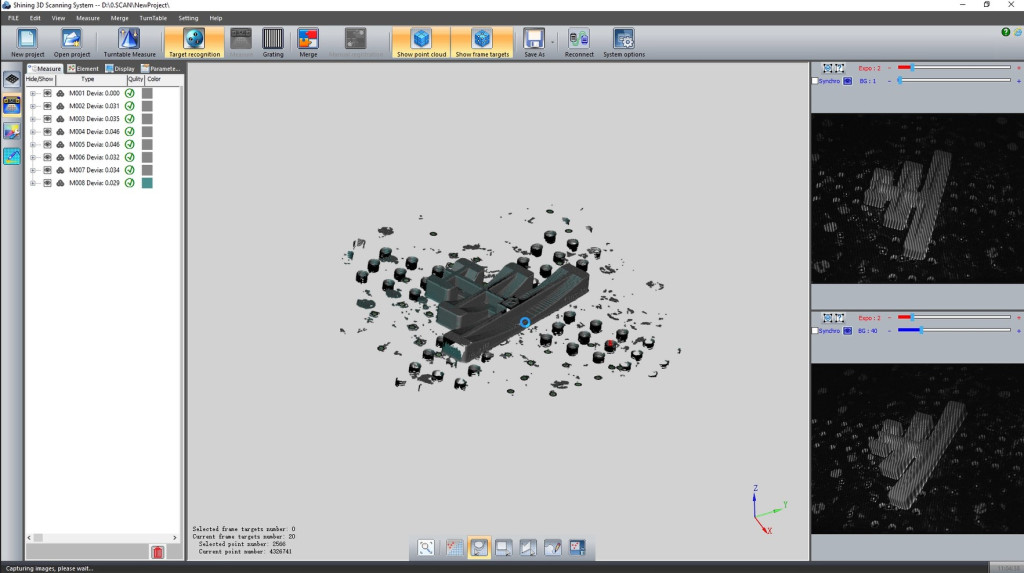Expand the M008 tree node
This screenshot has width=1024, height=573.
(33, 184)
